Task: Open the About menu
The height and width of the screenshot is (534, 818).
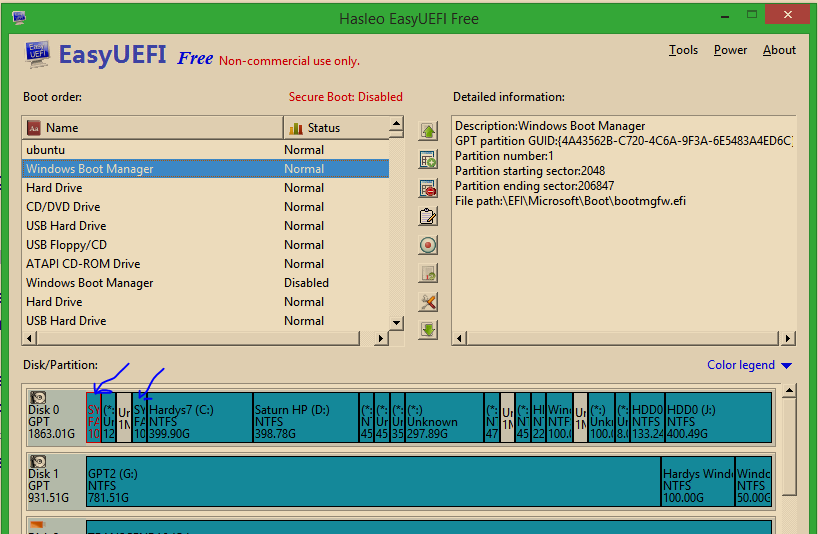Action: (x=779, y=50)
